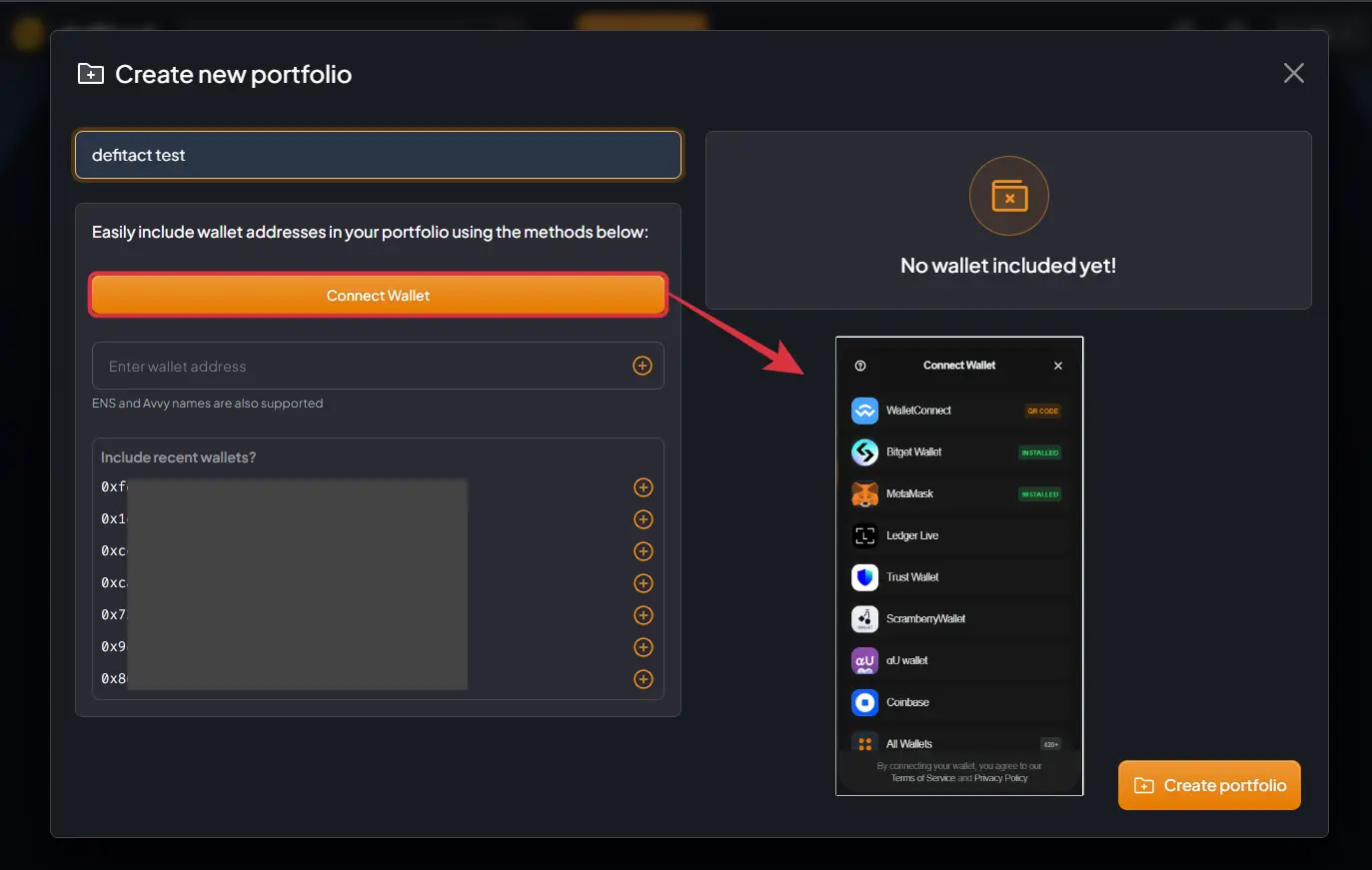Image resolution: width=1372 pixels, height=870 pixels.
Task: Click the help question mark icon in the Connect Wallet panel
Action: point(860,366)
